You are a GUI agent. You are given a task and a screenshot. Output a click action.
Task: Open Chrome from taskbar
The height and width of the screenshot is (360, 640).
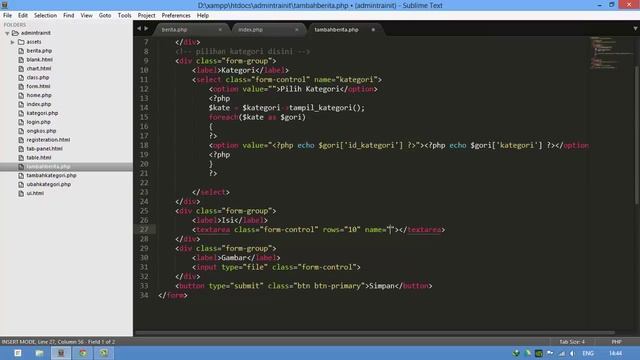point(83,353)
